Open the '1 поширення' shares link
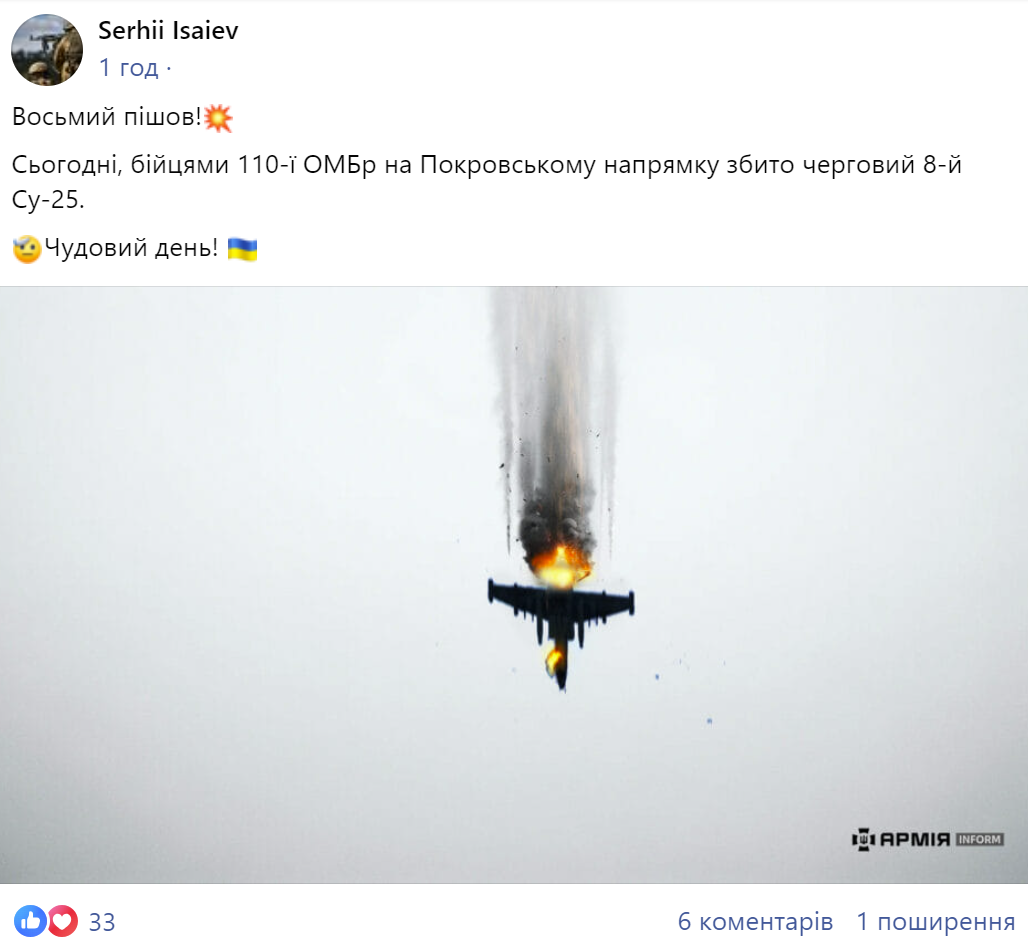 (x=936, y=921)
